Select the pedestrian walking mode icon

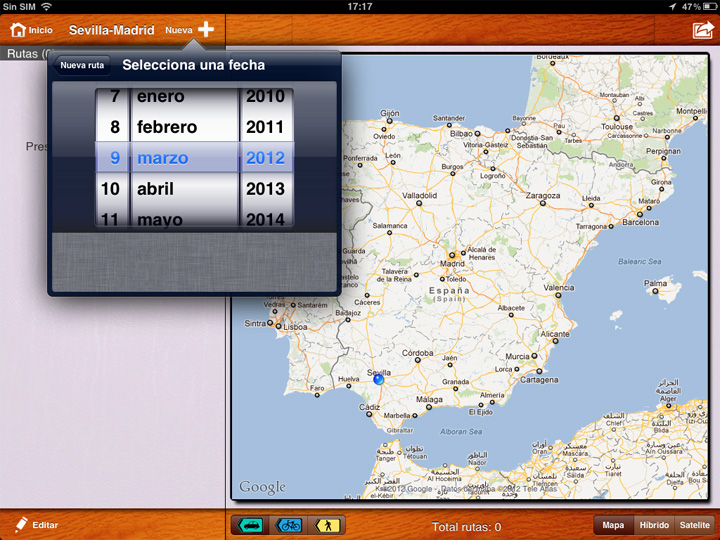click(328, 525)
